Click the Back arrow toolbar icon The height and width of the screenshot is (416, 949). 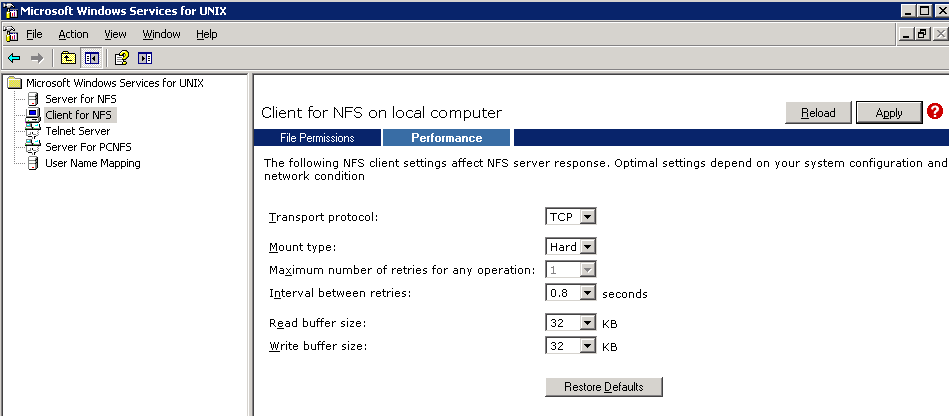(x=15, y=58)
